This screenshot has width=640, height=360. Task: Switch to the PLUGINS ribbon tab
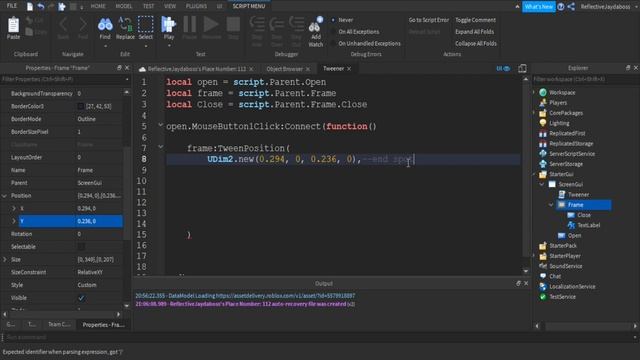pyautogui.click(x=196, y=6)
